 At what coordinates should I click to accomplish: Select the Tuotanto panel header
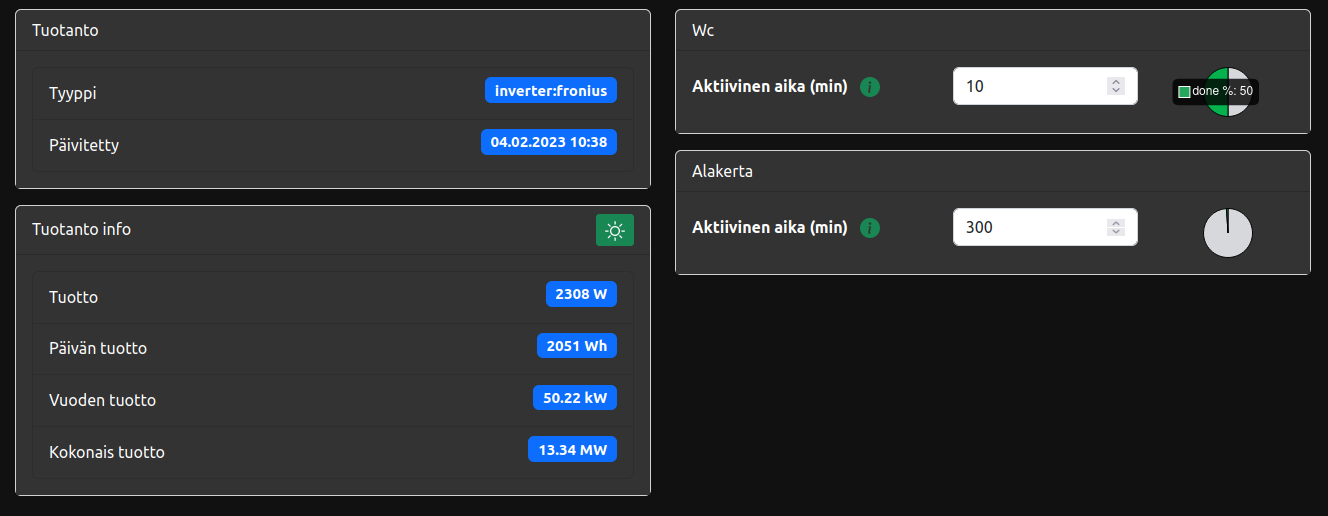click(x=333, y=31)
